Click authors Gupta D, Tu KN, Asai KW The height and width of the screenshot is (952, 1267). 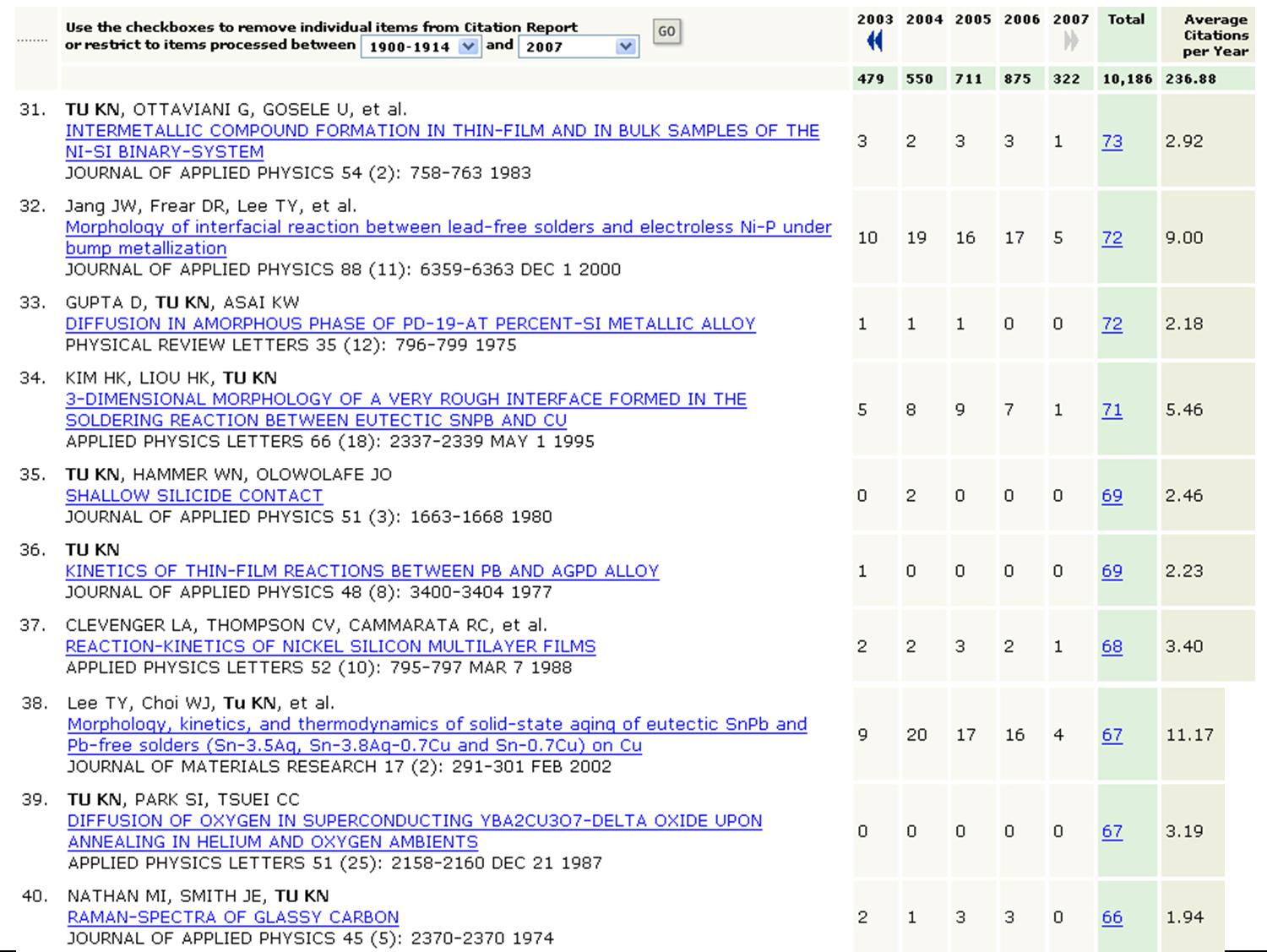tap(182, 302)
